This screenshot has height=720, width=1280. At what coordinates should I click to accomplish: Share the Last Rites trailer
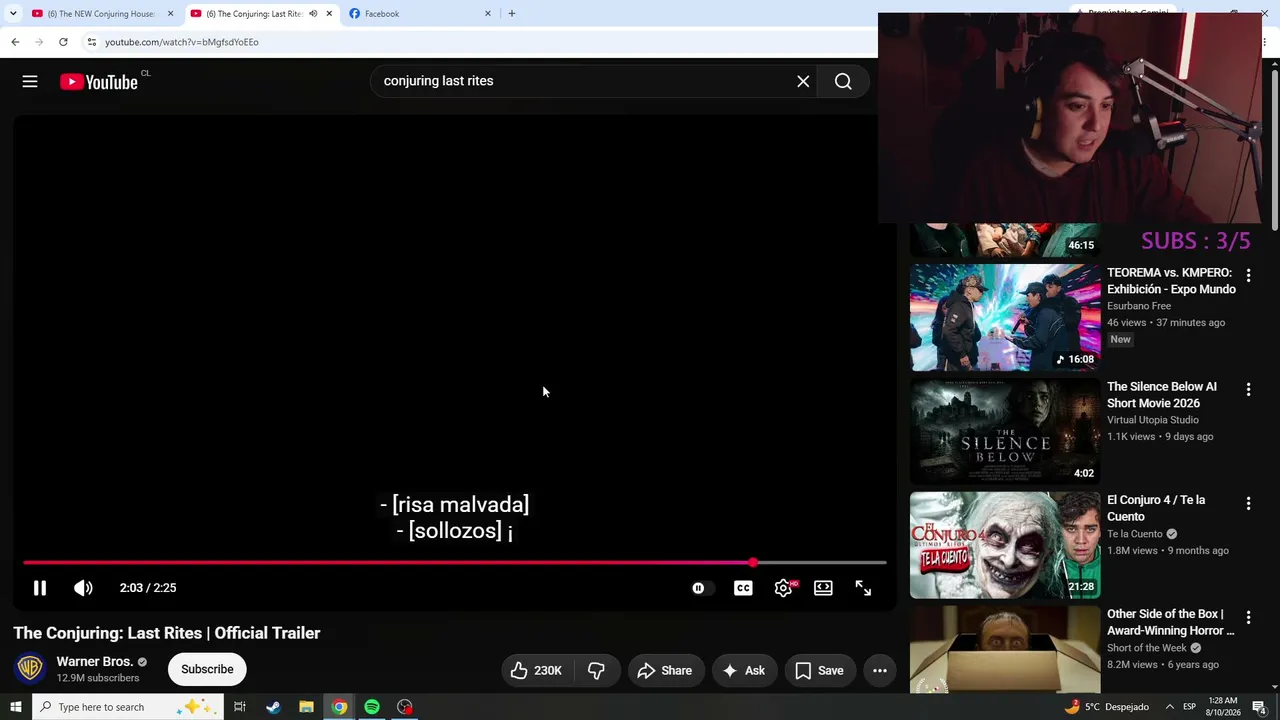(665, 670)
